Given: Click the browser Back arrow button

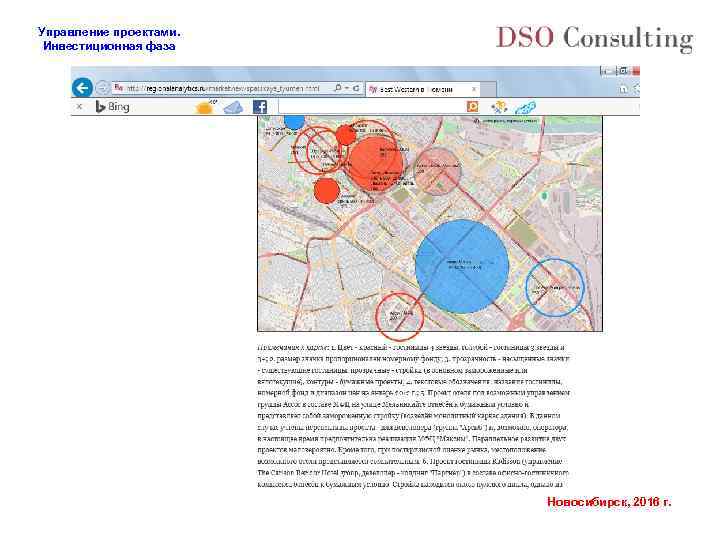Looking at the screenshot, I should point(83,87).
